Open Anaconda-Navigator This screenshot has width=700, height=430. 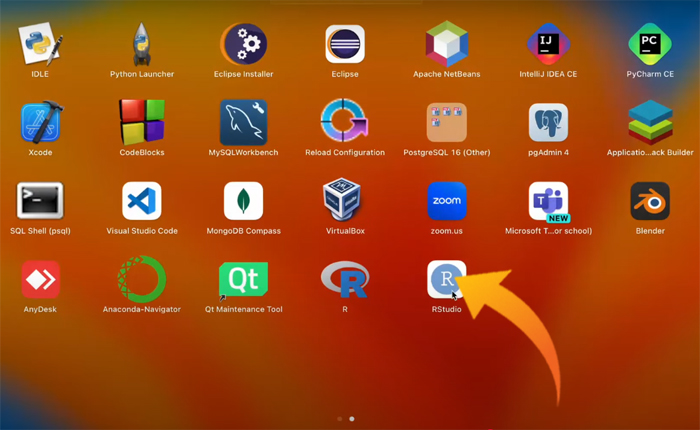coord(142,279)
